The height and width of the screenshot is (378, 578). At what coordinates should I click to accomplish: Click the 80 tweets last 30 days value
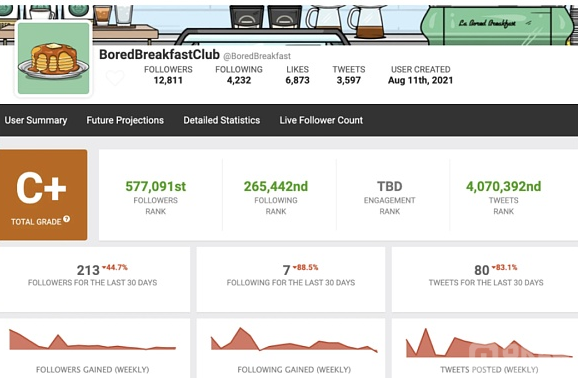(x=482, y=270)
